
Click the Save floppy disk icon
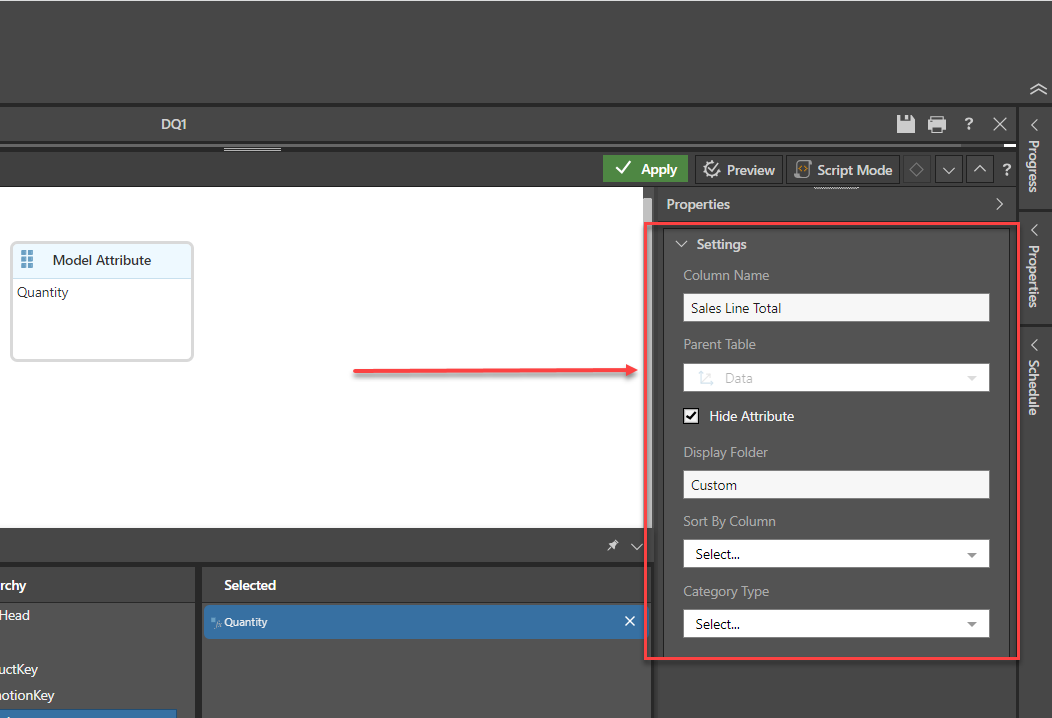click(x=905, y=124)
